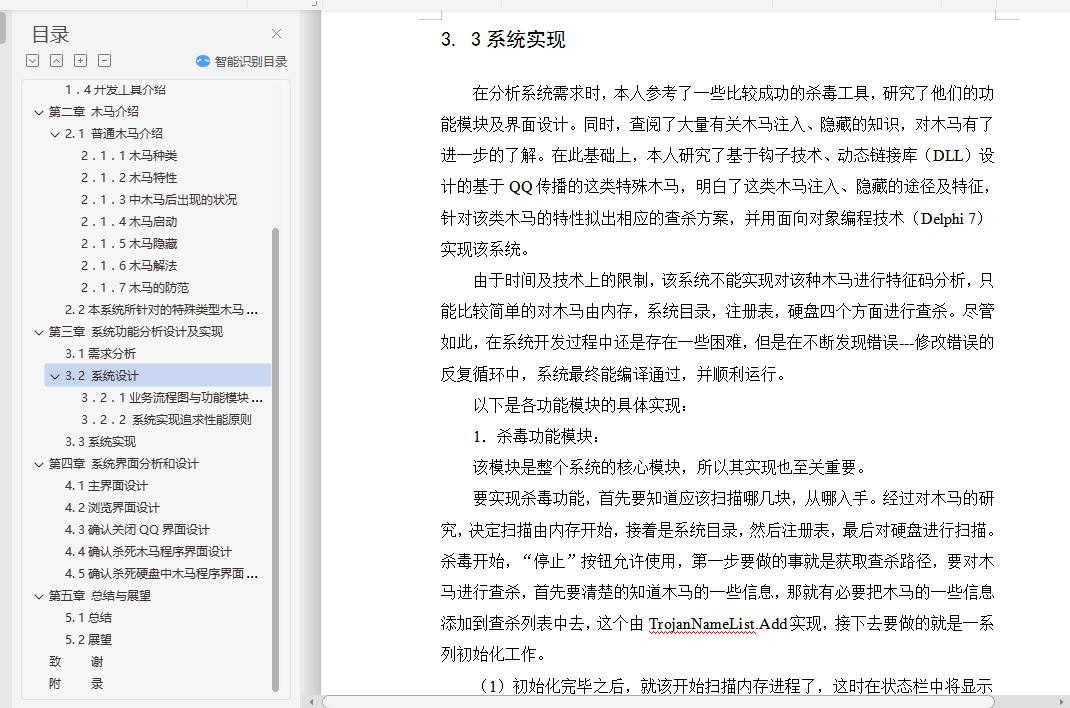
Task: Go to 附 录 section
Action: click(76, 683)
